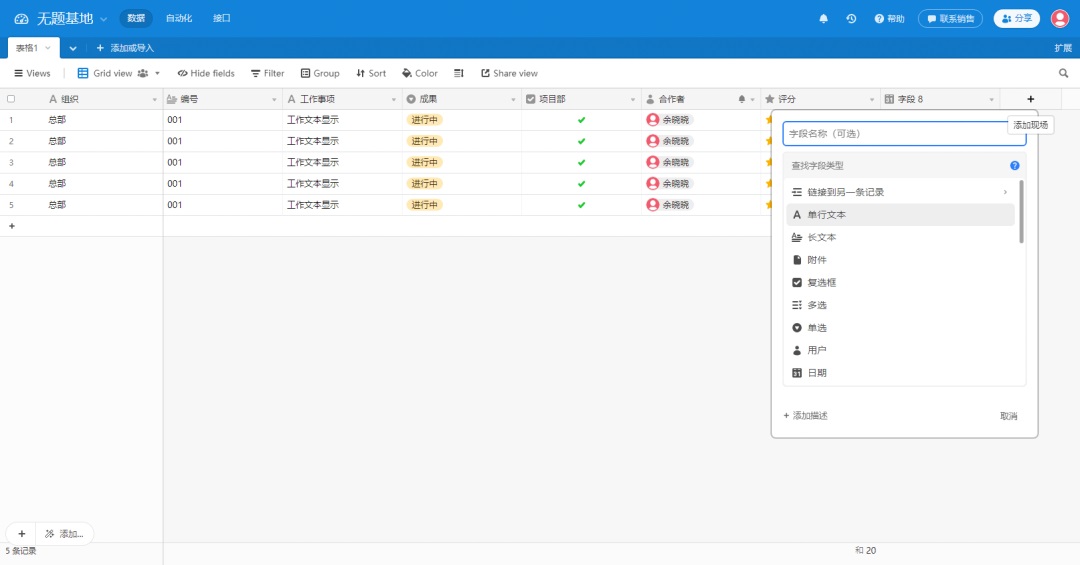Viewport: 1080px width, 565px height.
Task: Open the Color toolbar option
Action: click(420, 73)
